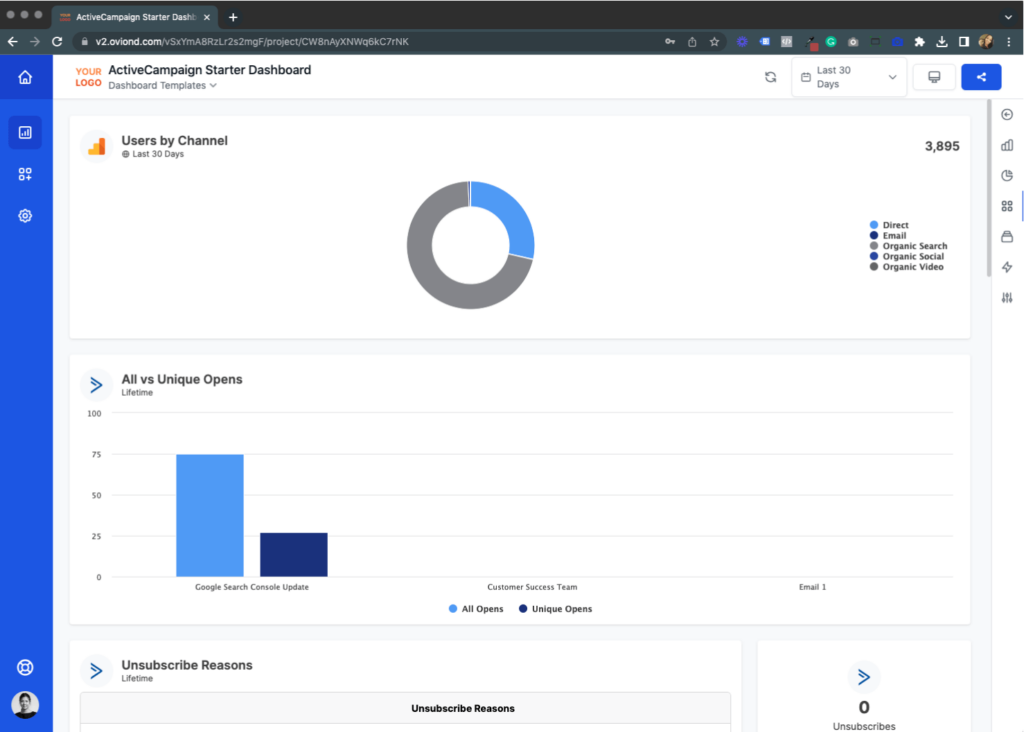Go to the Home icon in sidebar

[x=25, y=77]
